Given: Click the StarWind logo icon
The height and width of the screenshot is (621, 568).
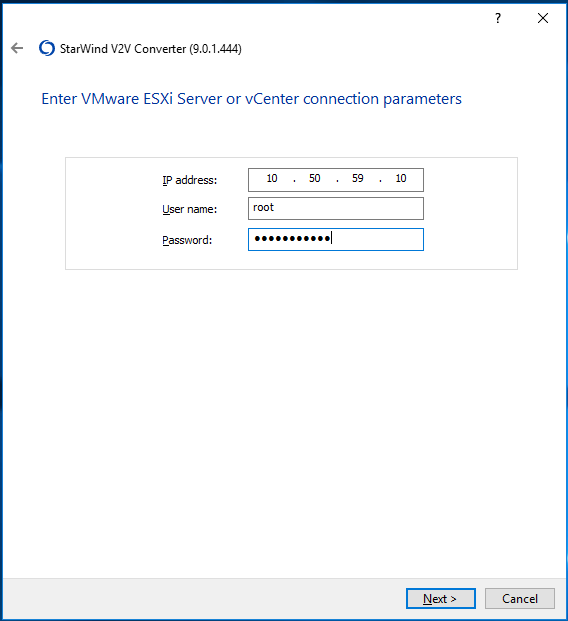Looking at the screenshot, I should (47, 48).
